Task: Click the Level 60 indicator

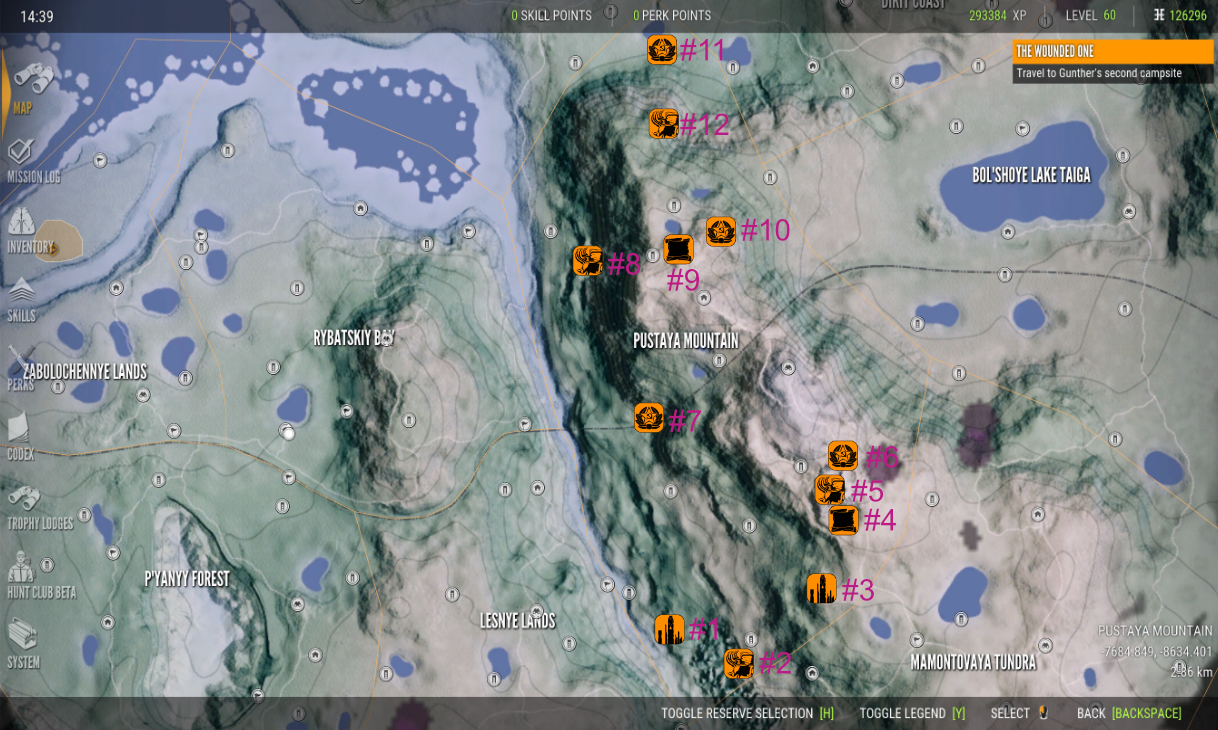Action: (1091, 16)
